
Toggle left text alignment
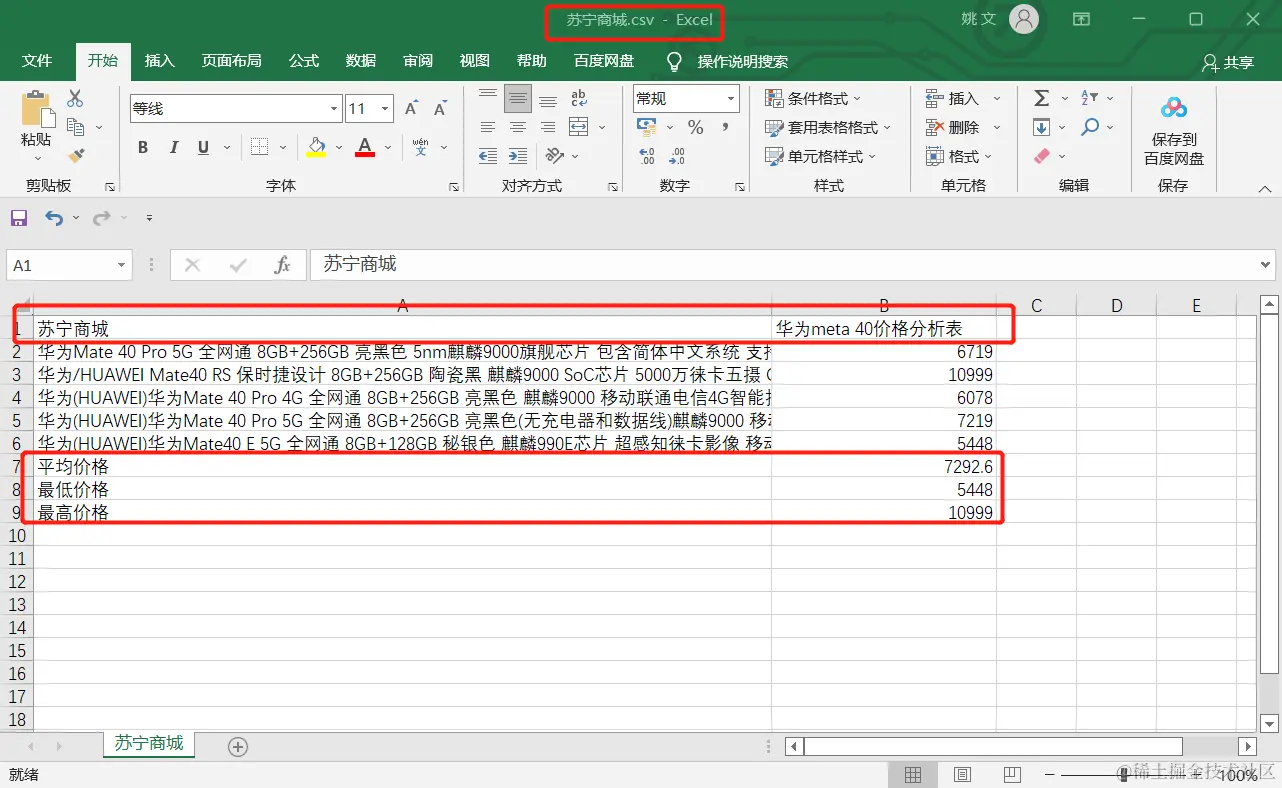tap(488, 127)
